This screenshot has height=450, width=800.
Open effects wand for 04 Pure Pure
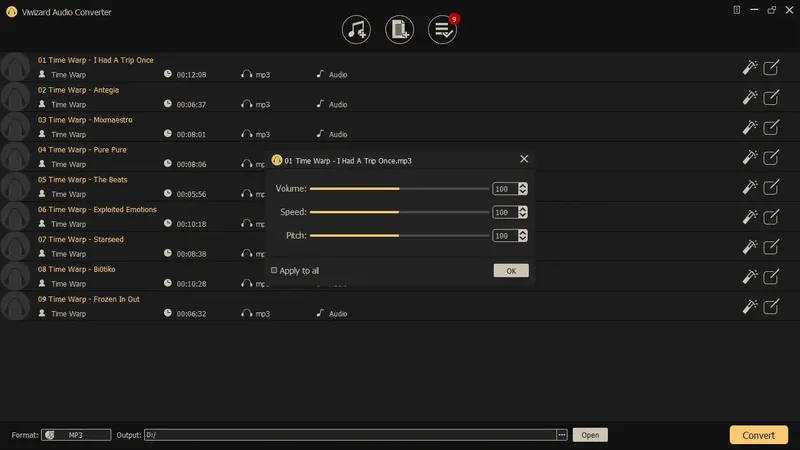[749, 157]
